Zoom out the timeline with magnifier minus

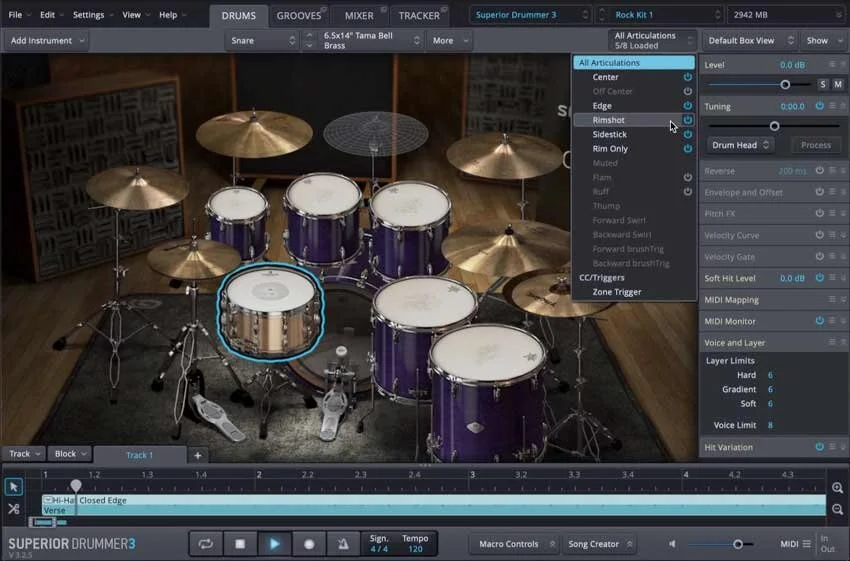pos(837,509)
